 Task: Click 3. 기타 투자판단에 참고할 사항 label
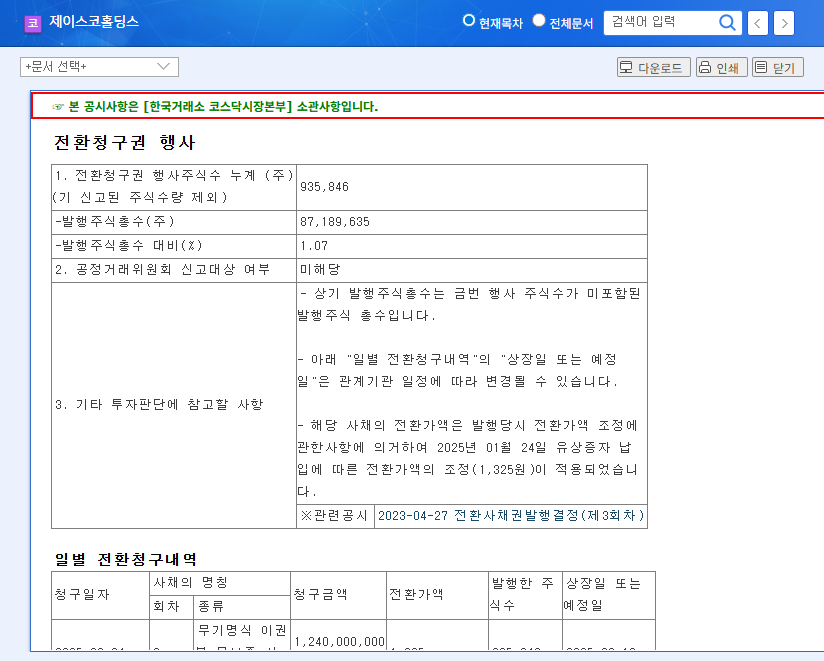[159, 405]
